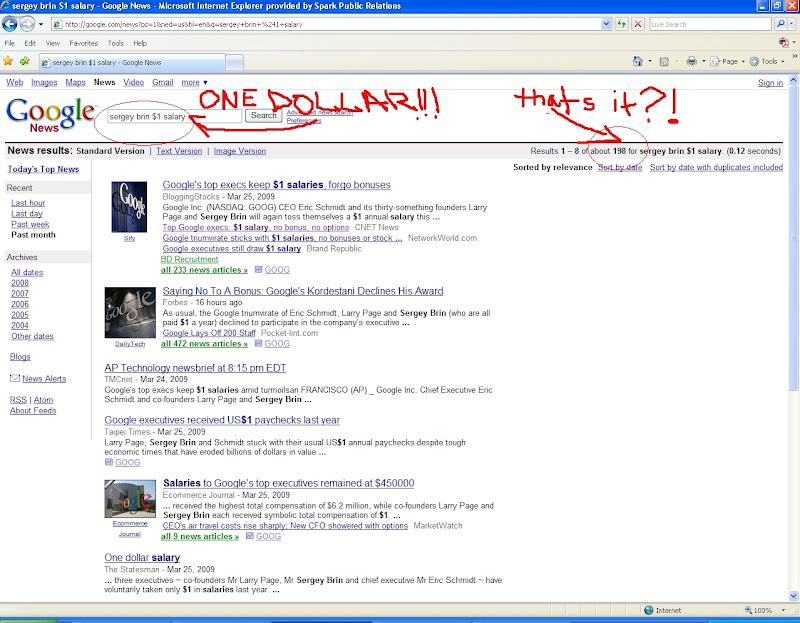
Task: Open the File menu
Action: click(10, 43)
